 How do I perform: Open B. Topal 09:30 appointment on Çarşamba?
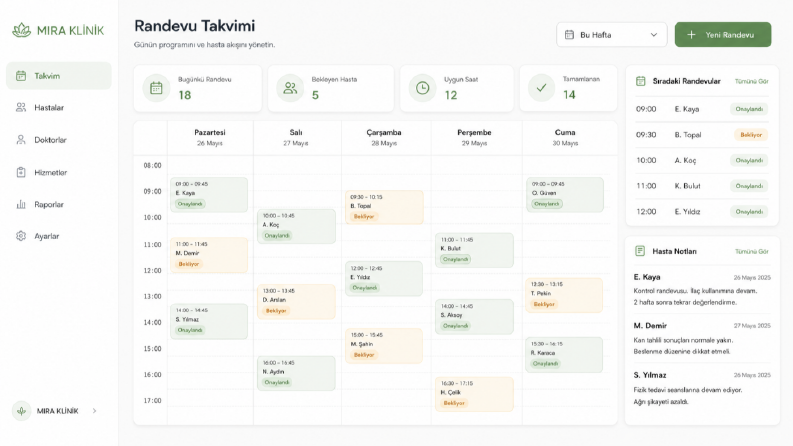click(x=384, y=207)
